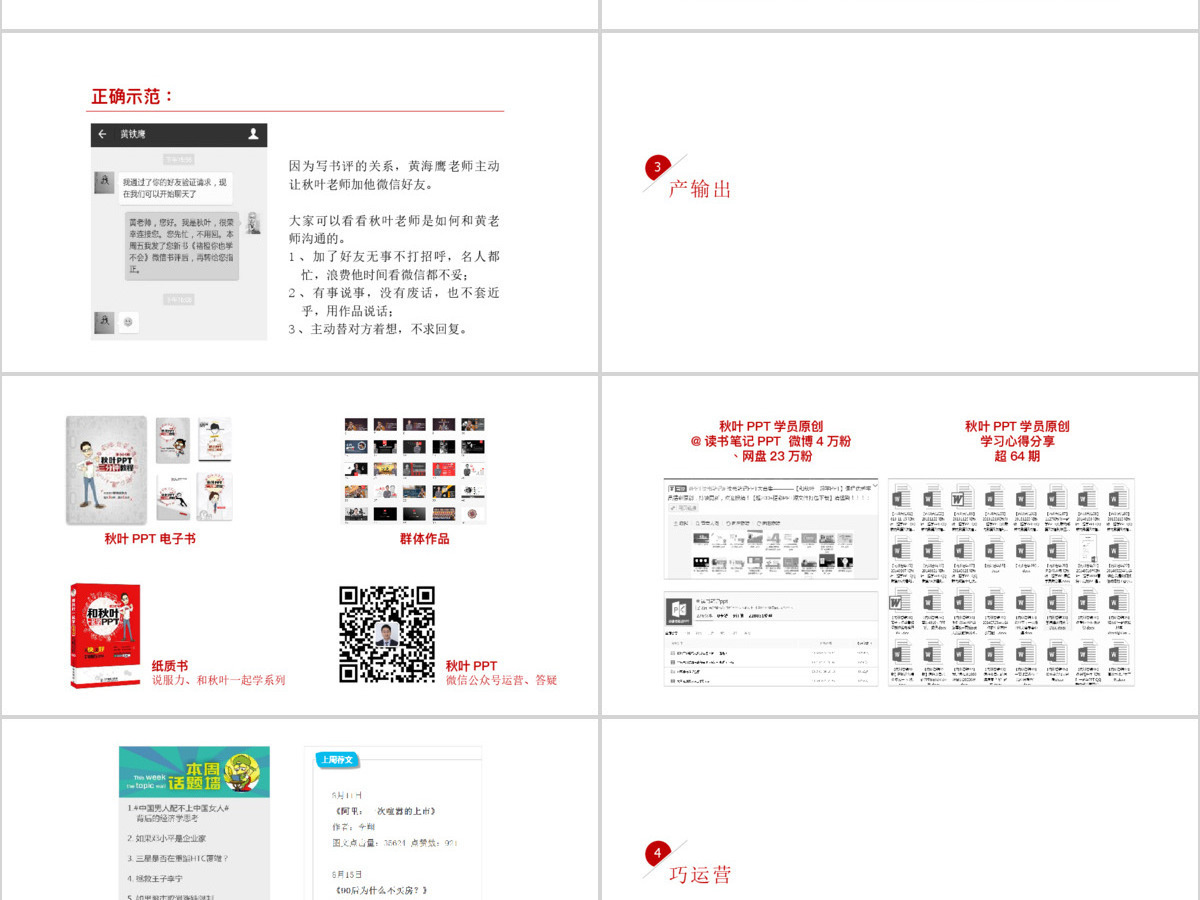Click the label 纸质书
The image size is (1200, 900).
pyautogui.click(x=170, y=666)
